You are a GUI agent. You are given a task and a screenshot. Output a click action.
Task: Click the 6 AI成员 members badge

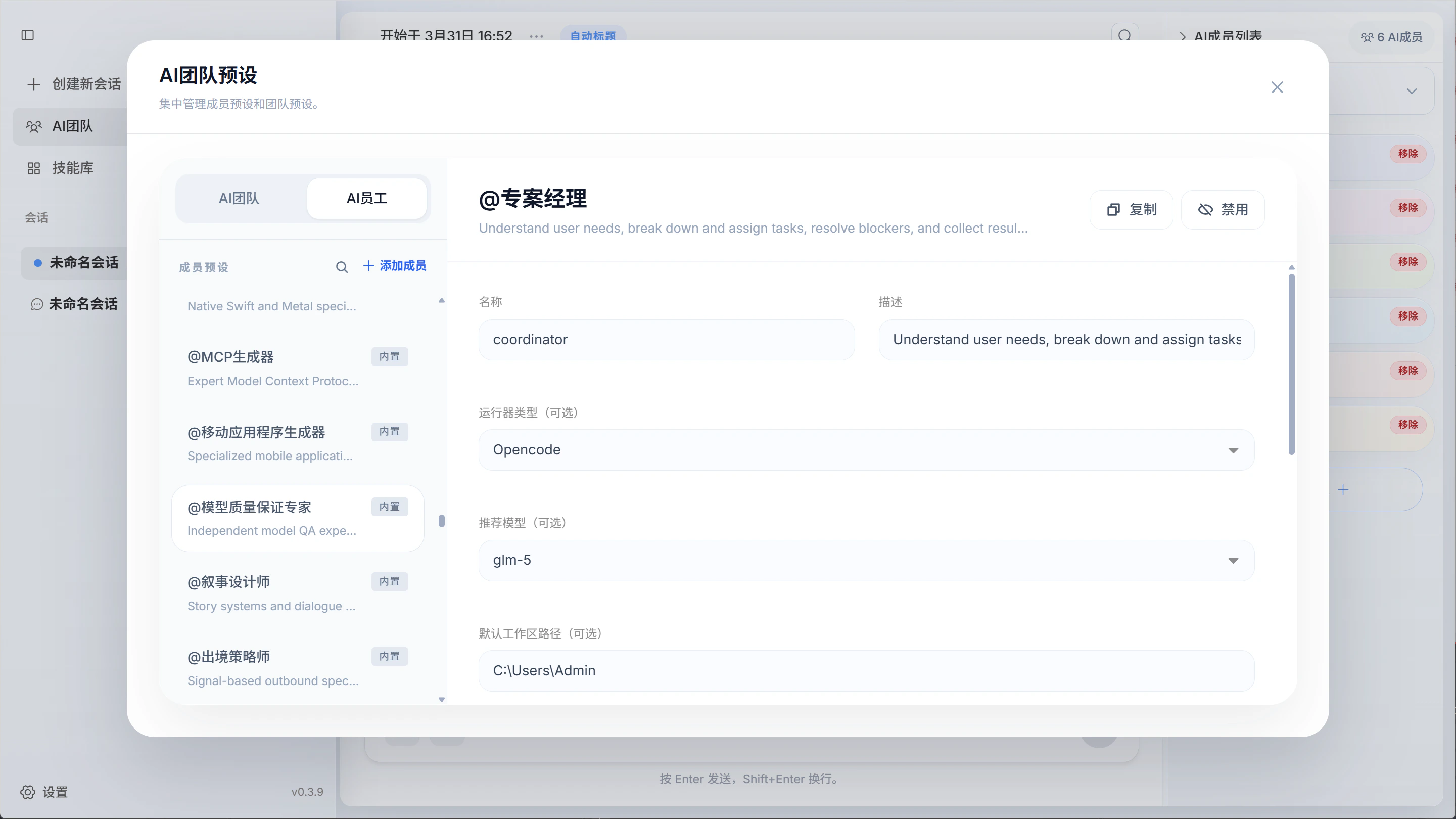pos(1392,37)
